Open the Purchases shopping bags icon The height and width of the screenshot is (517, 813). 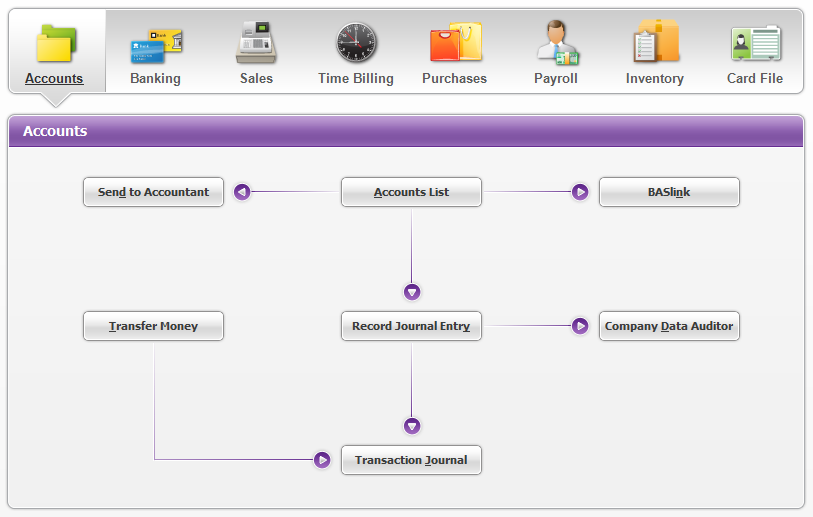click(455, 44)
